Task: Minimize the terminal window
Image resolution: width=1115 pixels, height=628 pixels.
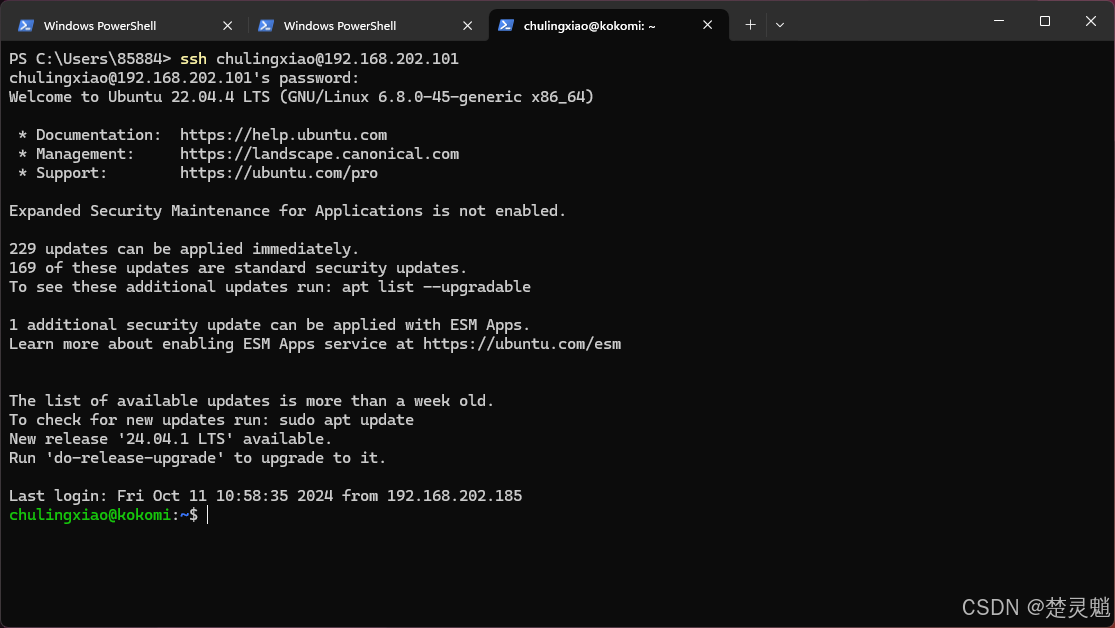Action: click(999, 21)
